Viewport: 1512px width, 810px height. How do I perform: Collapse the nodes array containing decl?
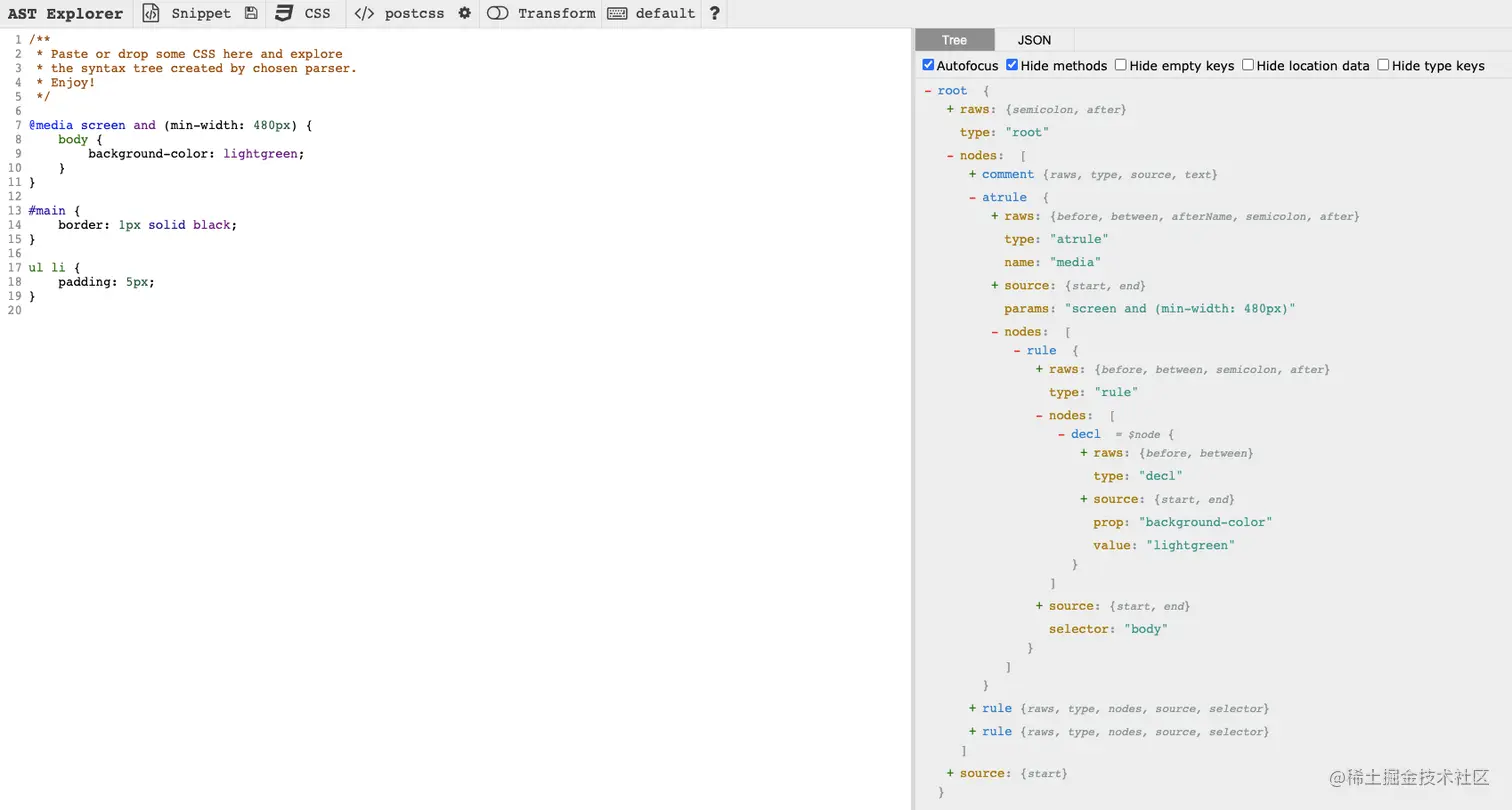click(1039, 415)
